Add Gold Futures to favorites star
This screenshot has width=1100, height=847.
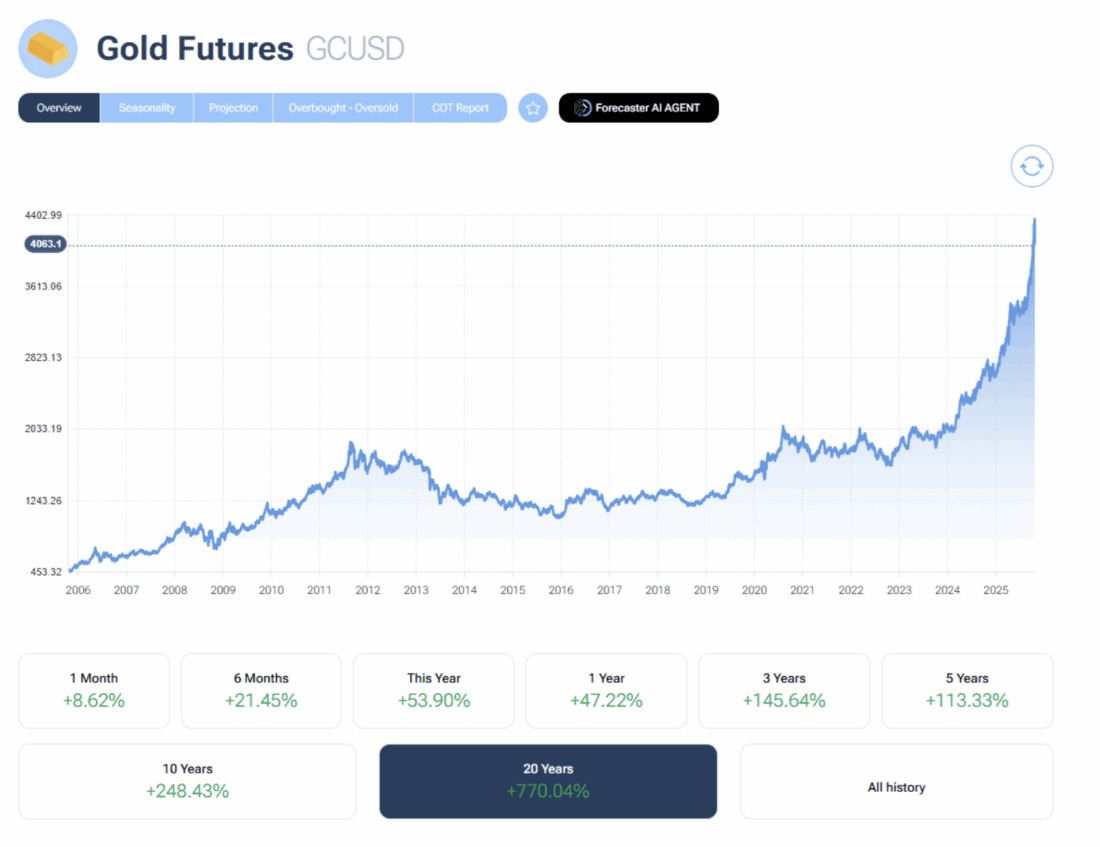[533, 108]
